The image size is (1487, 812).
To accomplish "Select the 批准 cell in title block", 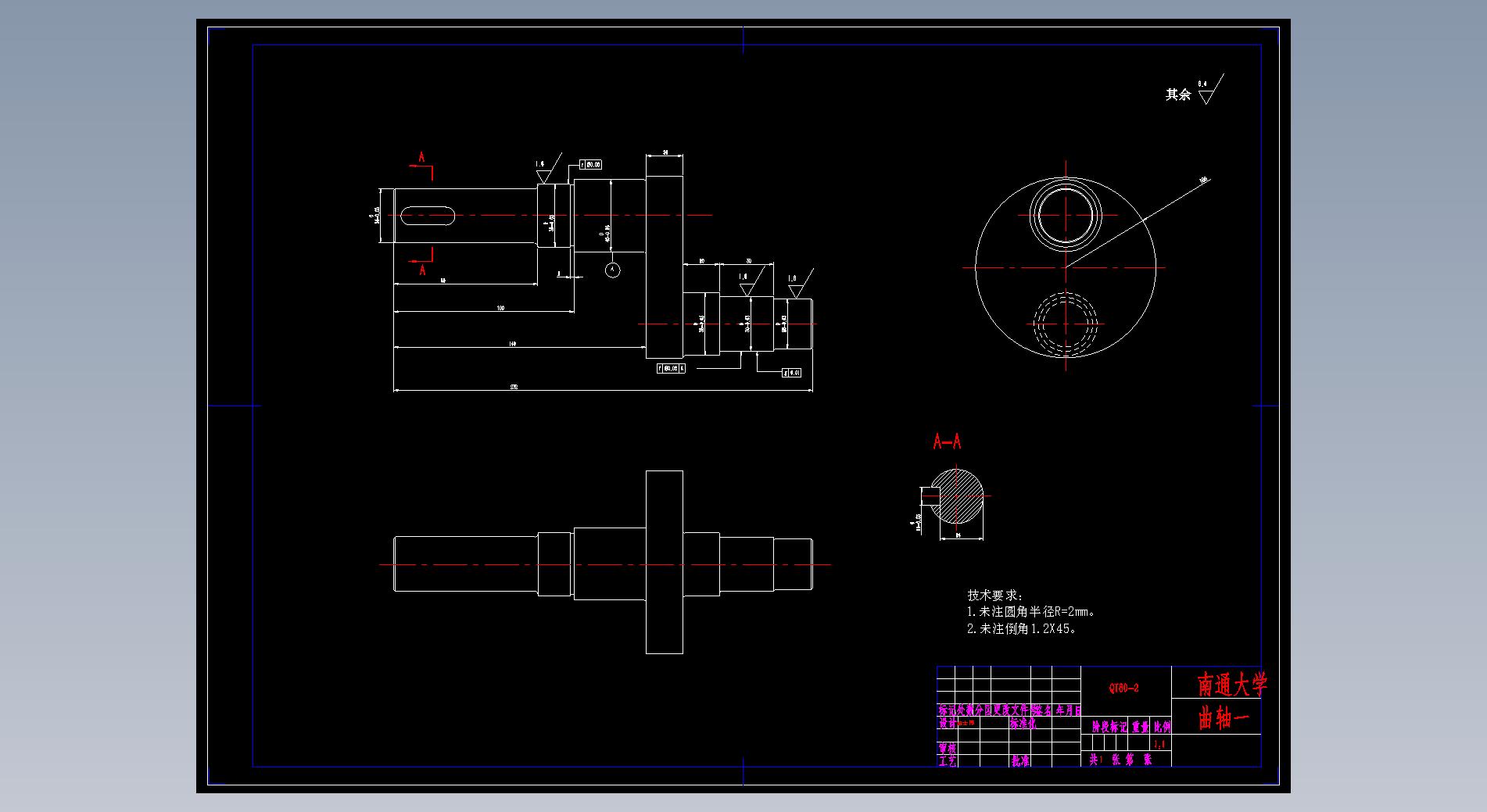I will point(1020,760).
